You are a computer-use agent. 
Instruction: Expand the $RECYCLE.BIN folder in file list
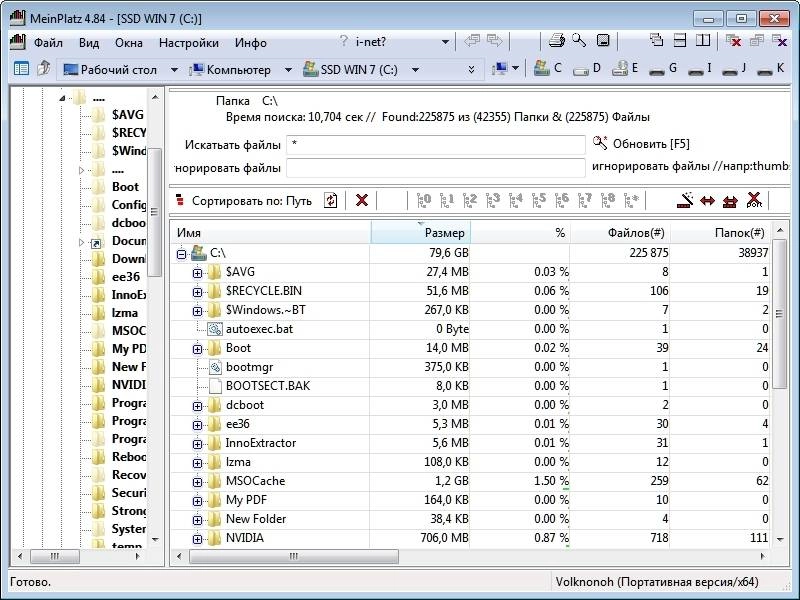tap(197, 292)
